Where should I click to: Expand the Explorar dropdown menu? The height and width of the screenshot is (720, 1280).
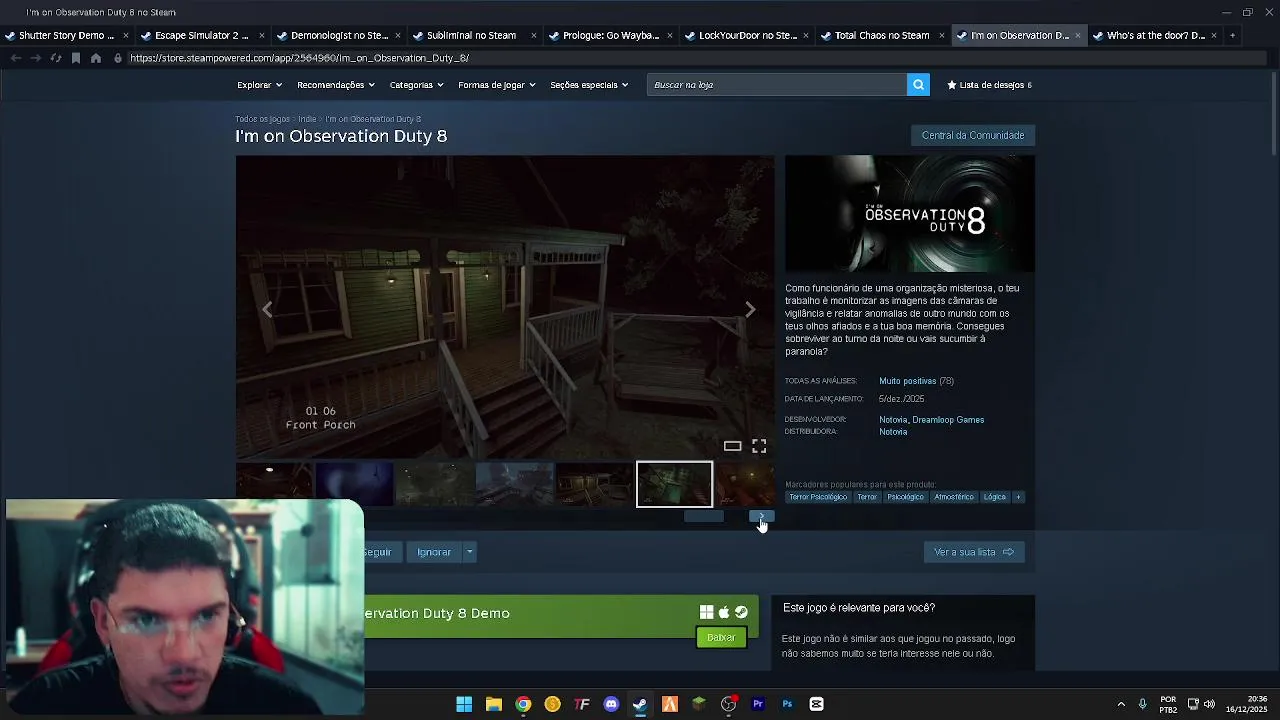click(x=260, y=85)
